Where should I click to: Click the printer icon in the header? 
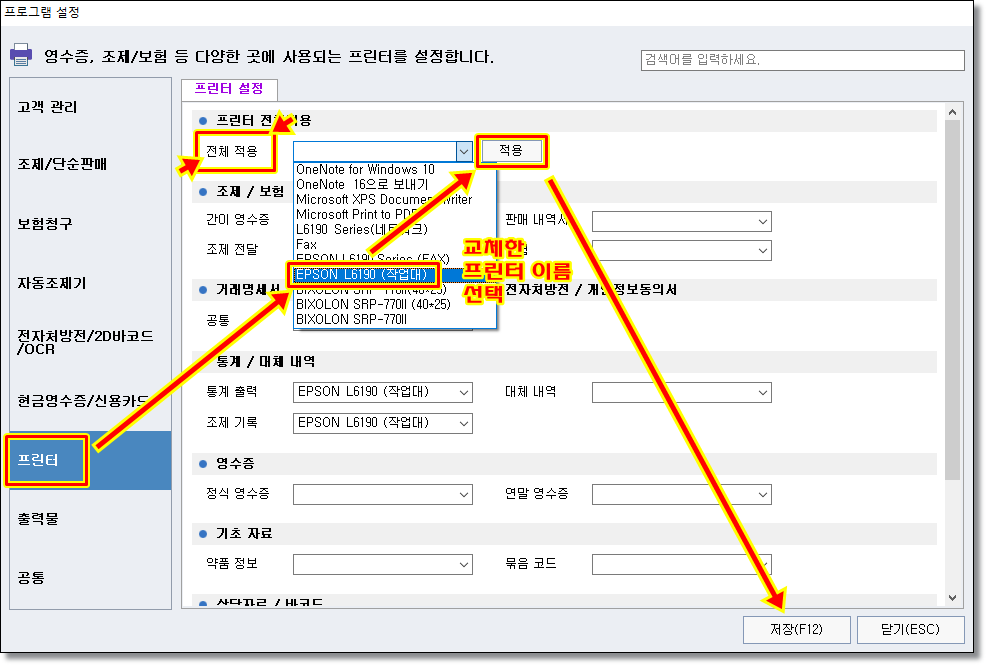(22, 55)
